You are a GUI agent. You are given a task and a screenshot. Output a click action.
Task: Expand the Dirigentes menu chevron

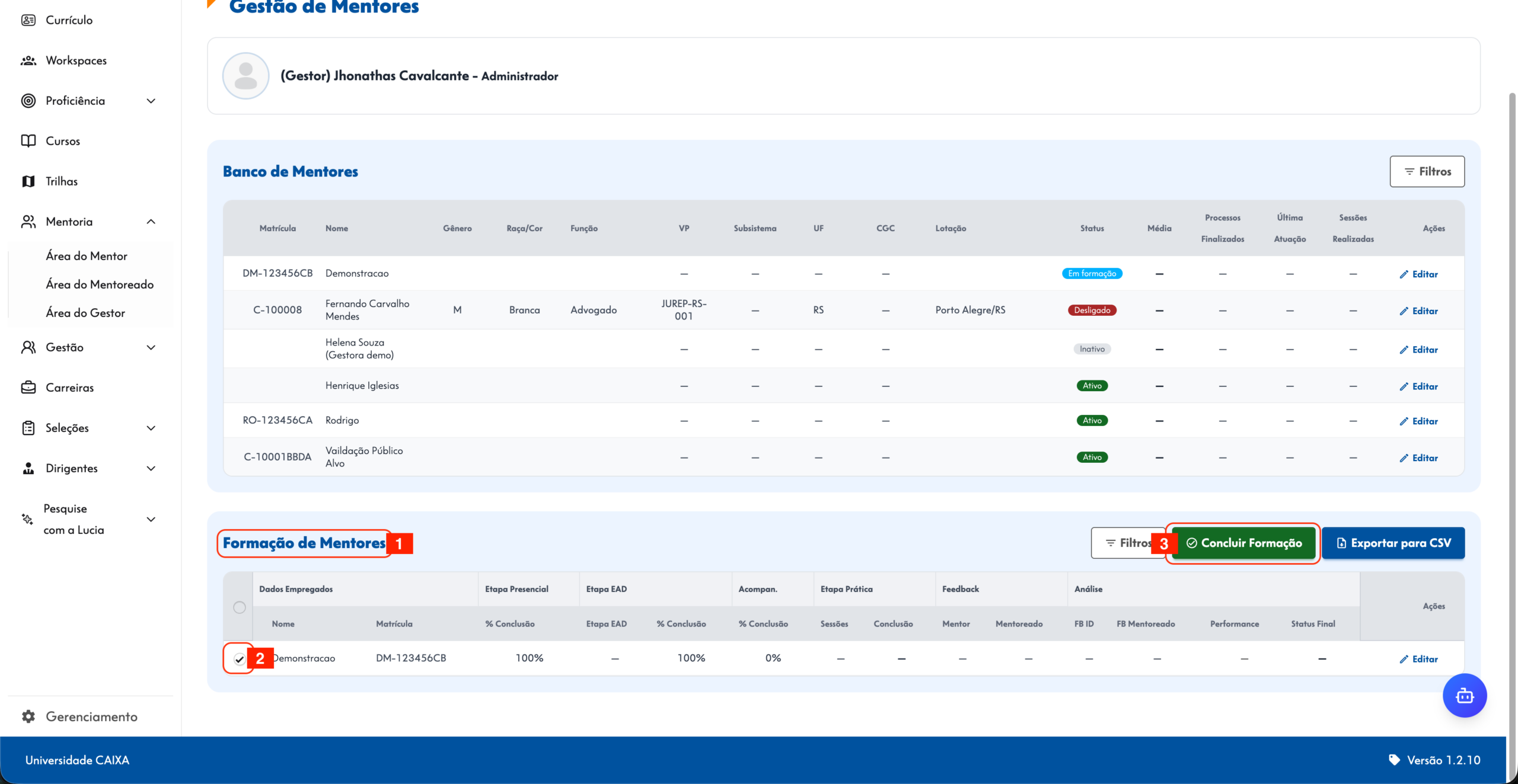pos(151,468)
